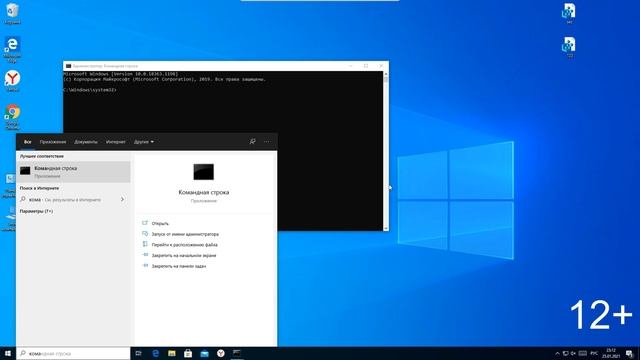Expand the Другие dropdown tab
The height and width of the screenshot is (360, 640).
click(144, 142)
